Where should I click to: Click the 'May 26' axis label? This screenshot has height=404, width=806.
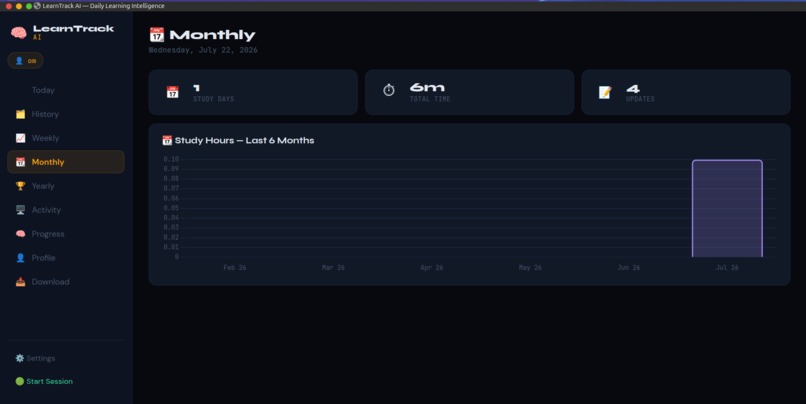pos(530,268)
